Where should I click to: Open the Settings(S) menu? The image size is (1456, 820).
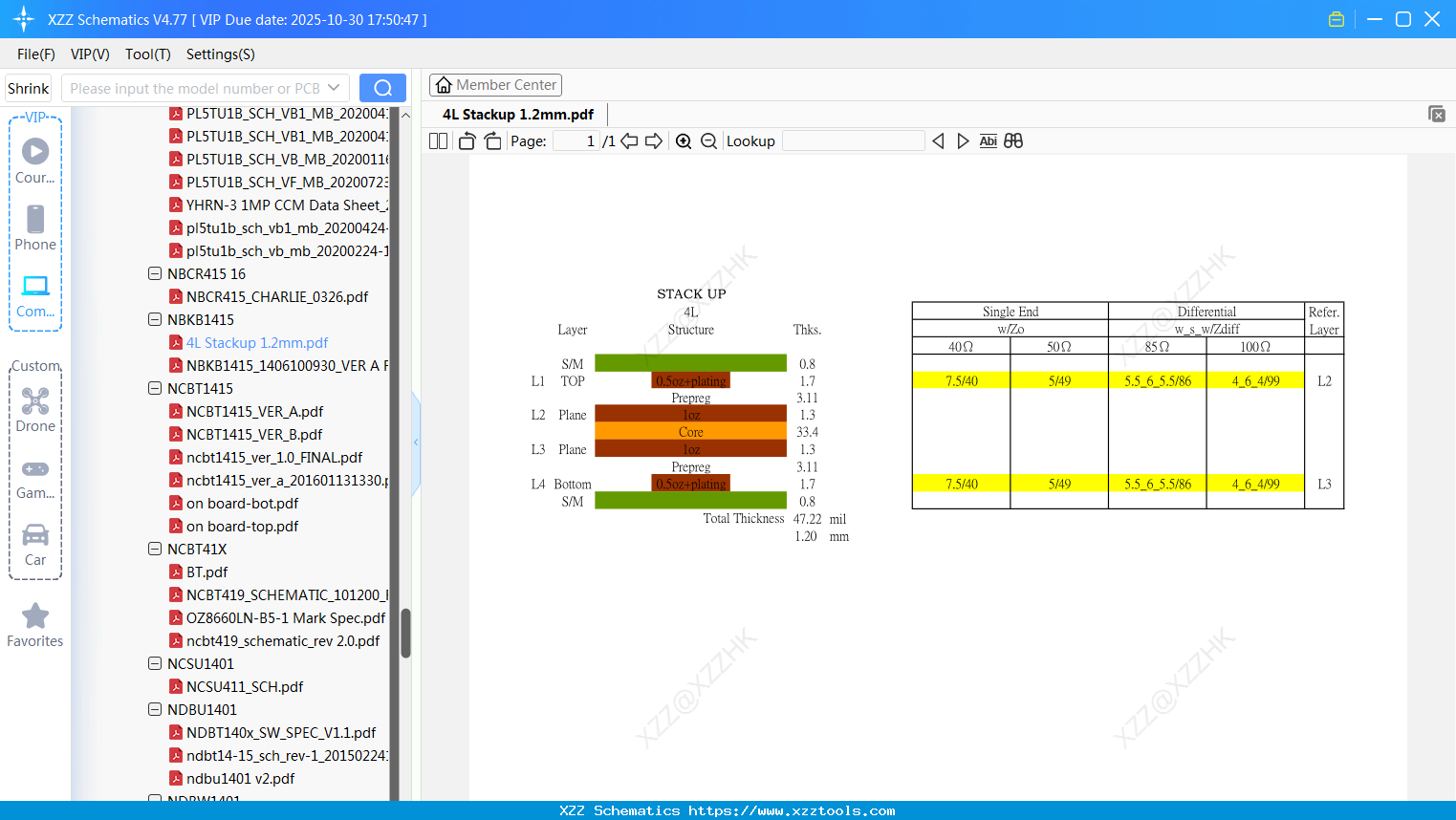click(221, 54)
